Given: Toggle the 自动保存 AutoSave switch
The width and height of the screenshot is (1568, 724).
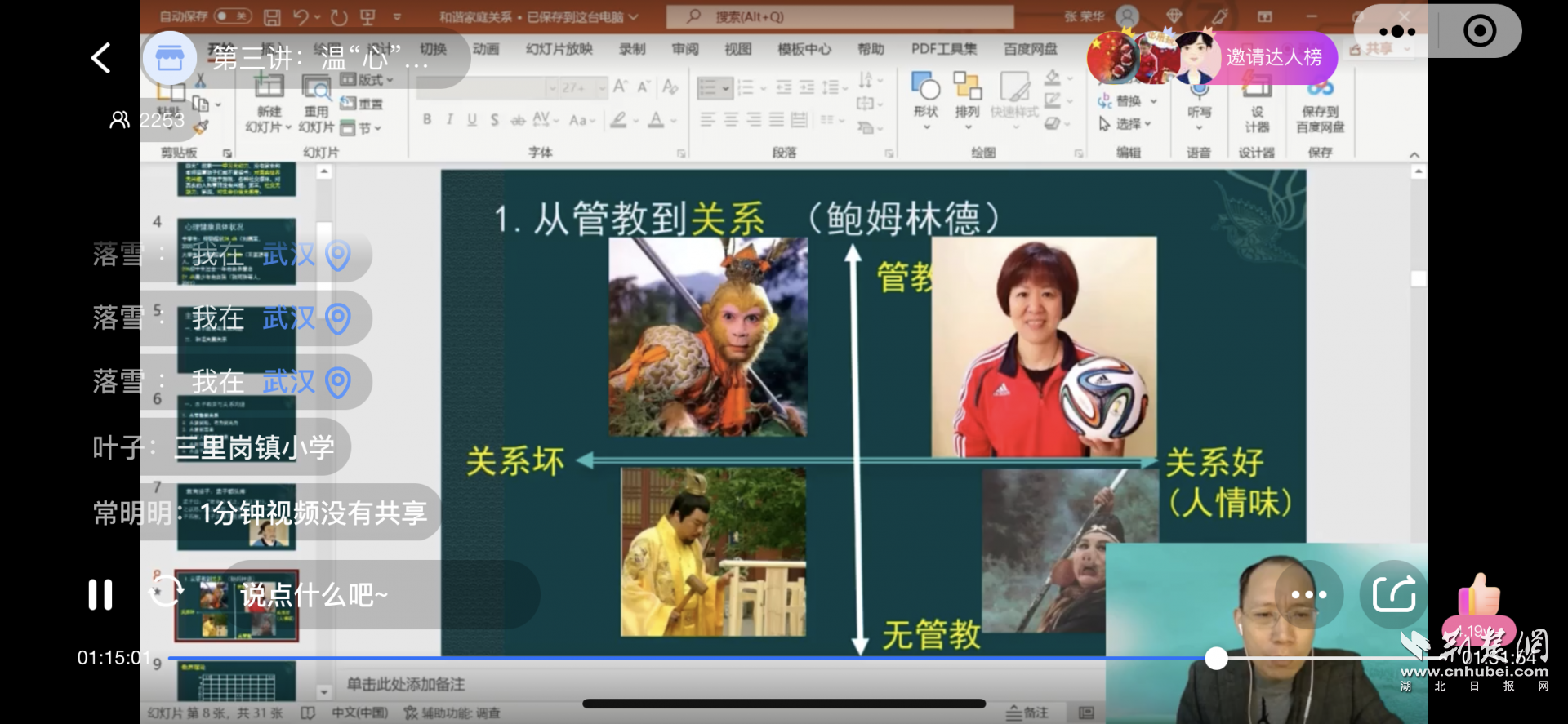Looking at the screenshot, I should (x=233, y=16).
